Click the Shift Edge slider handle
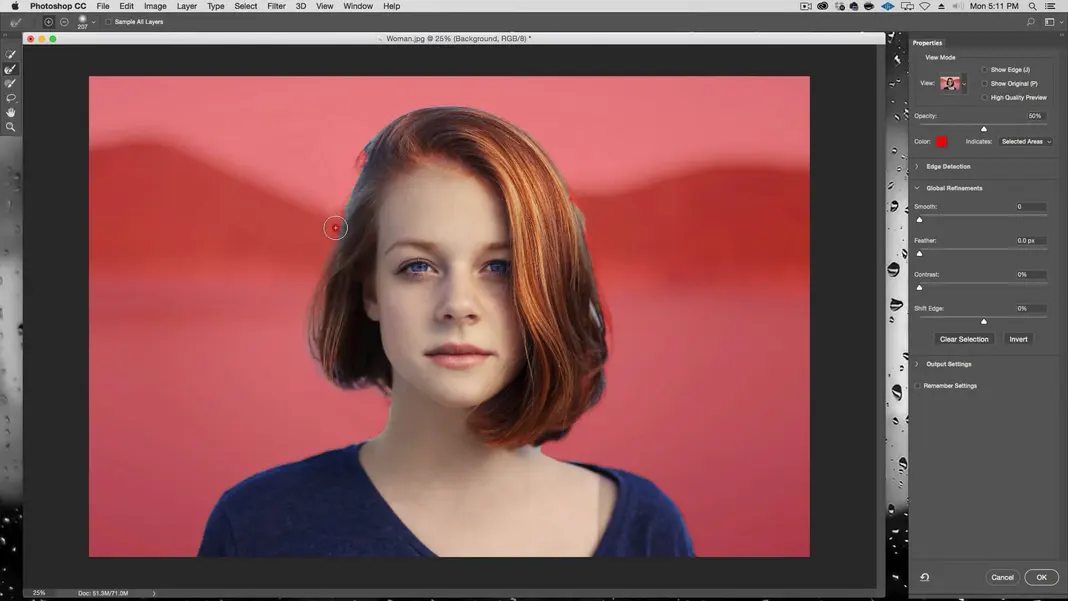The height and width of the screenshot is (601, 1068). (x=984, y=322)
